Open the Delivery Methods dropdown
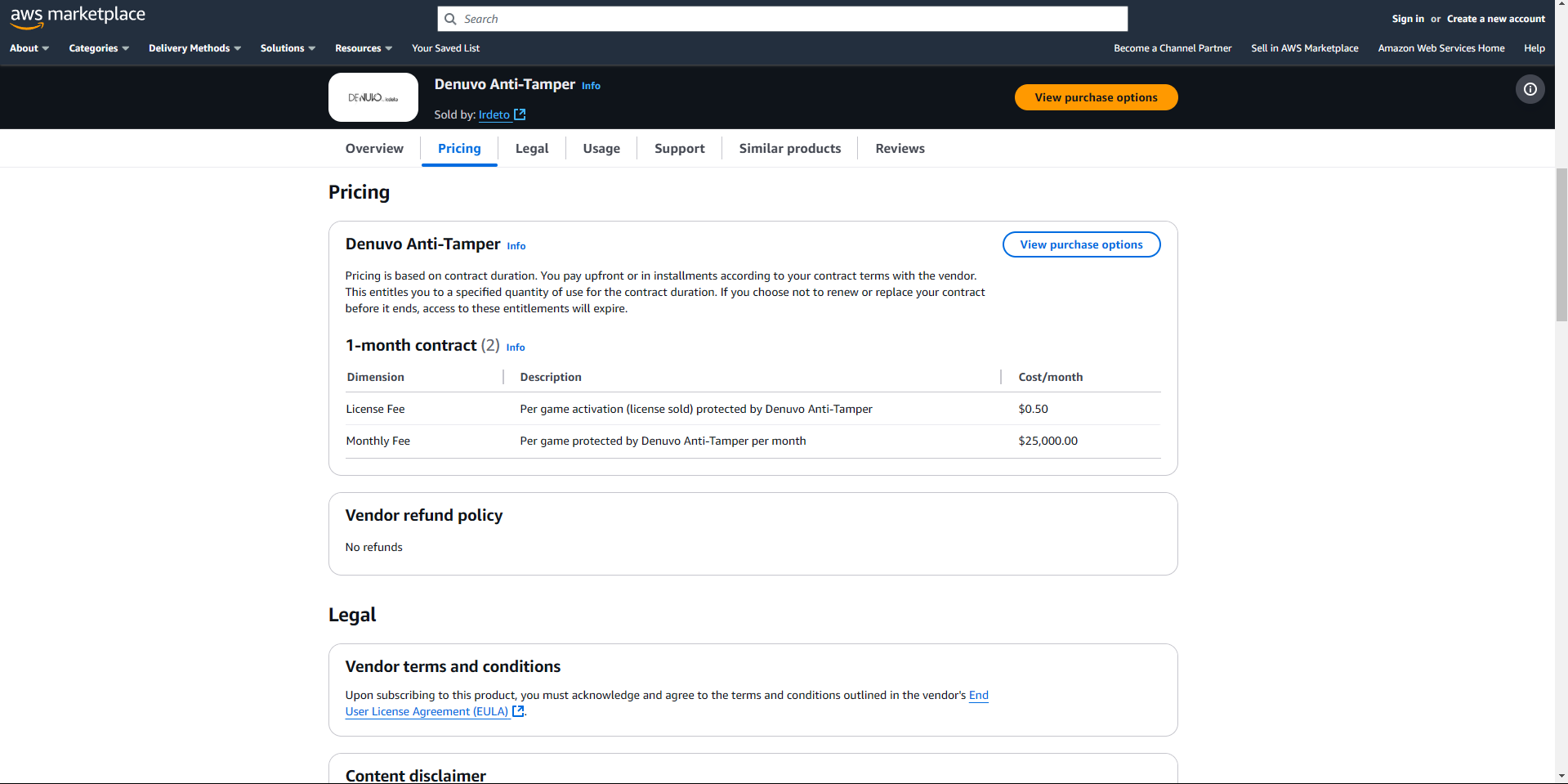This screenshot has width=1568, height=784. point(194,48)
